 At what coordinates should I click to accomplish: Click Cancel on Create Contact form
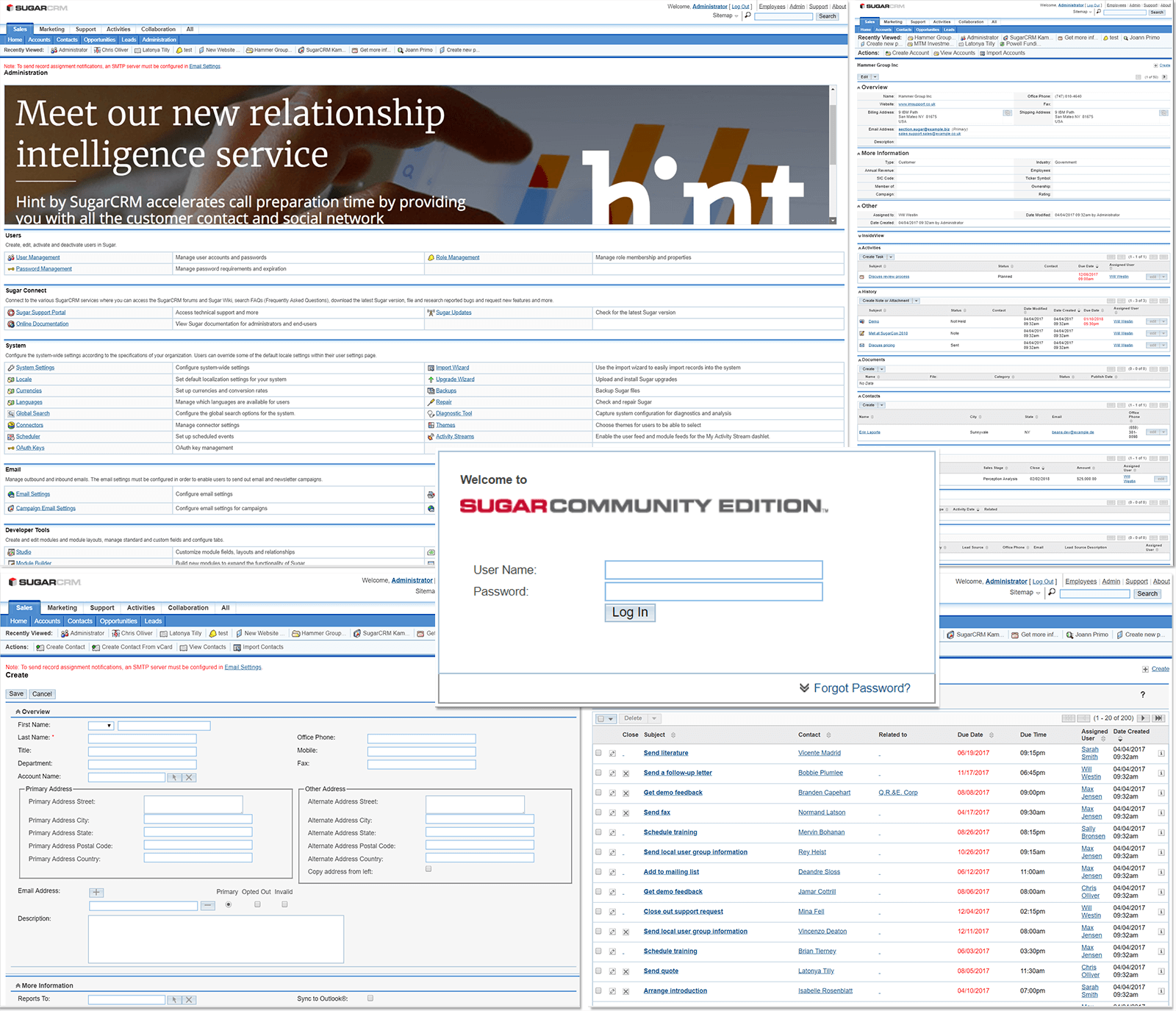click(x=42, y=694)
